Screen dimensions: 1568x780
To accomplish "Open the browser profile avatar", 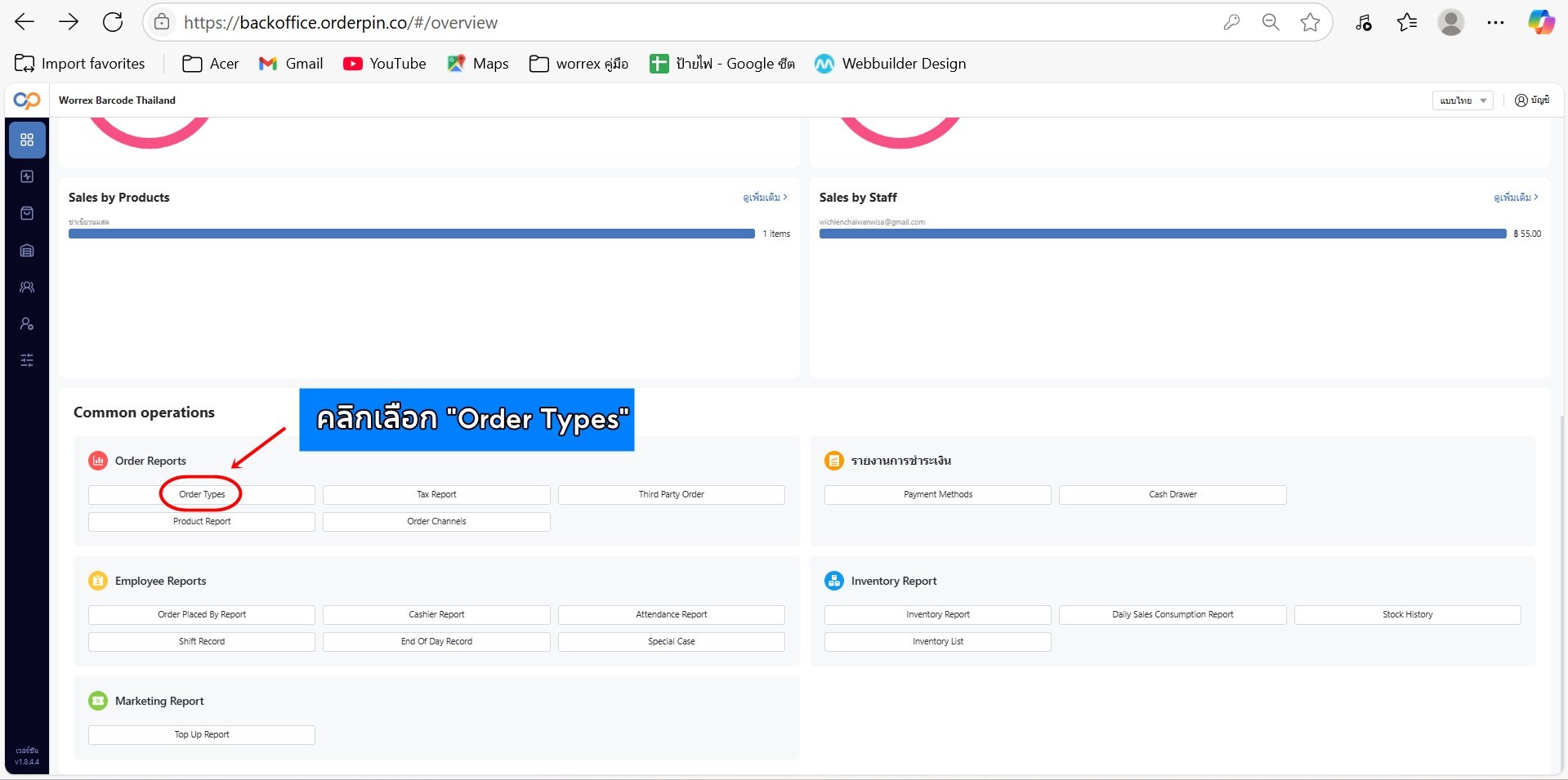I will [x=1451, y=23].
